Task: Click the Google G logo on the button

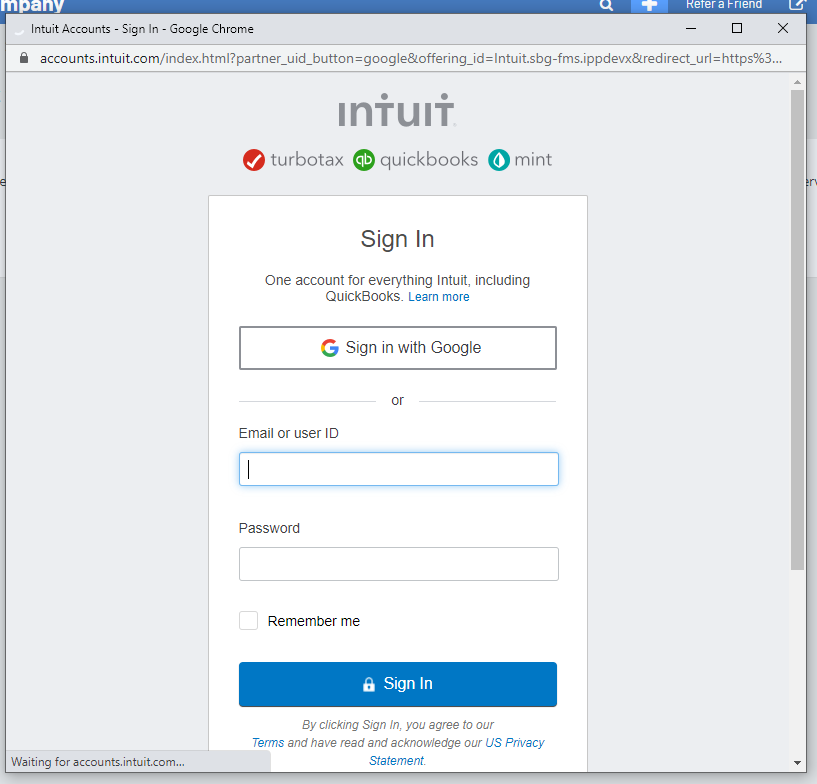Action: click(x=329, y=348)
